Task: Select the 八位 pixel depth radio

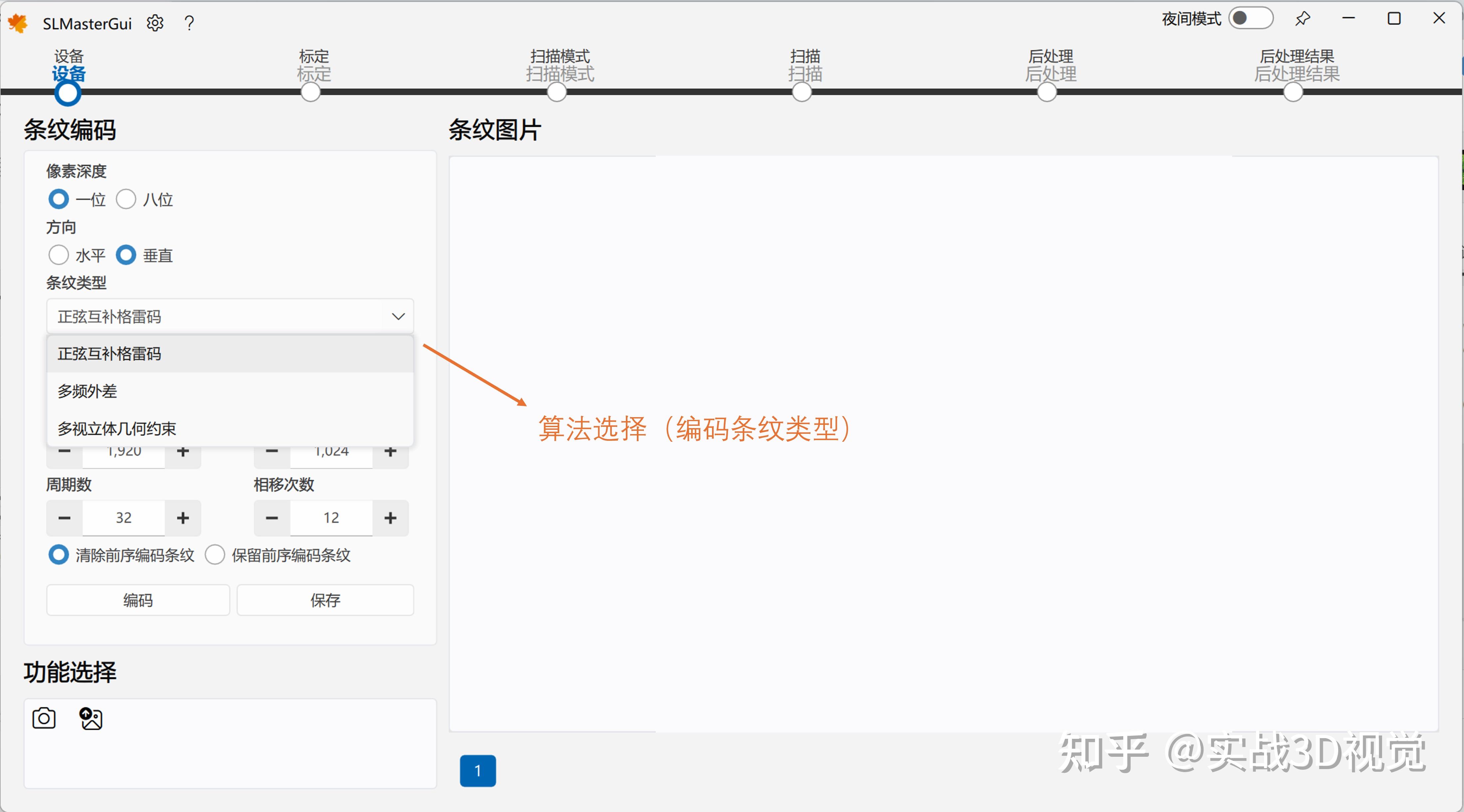Action: coord(126,200)
